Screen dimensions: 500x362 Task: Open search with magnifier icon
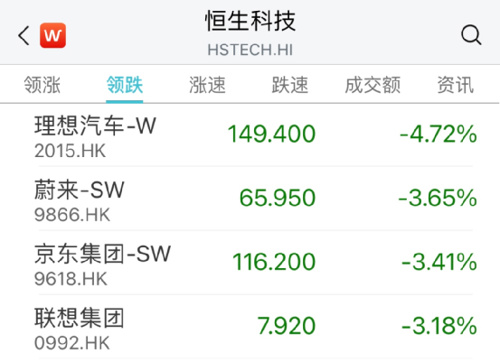click(x=471, y=35)
